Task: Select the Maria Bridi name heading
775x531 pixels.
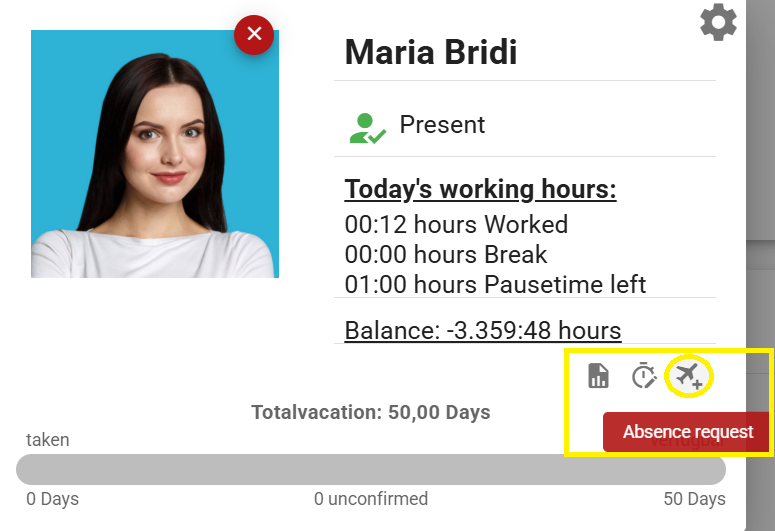Action: pos(431,52)
